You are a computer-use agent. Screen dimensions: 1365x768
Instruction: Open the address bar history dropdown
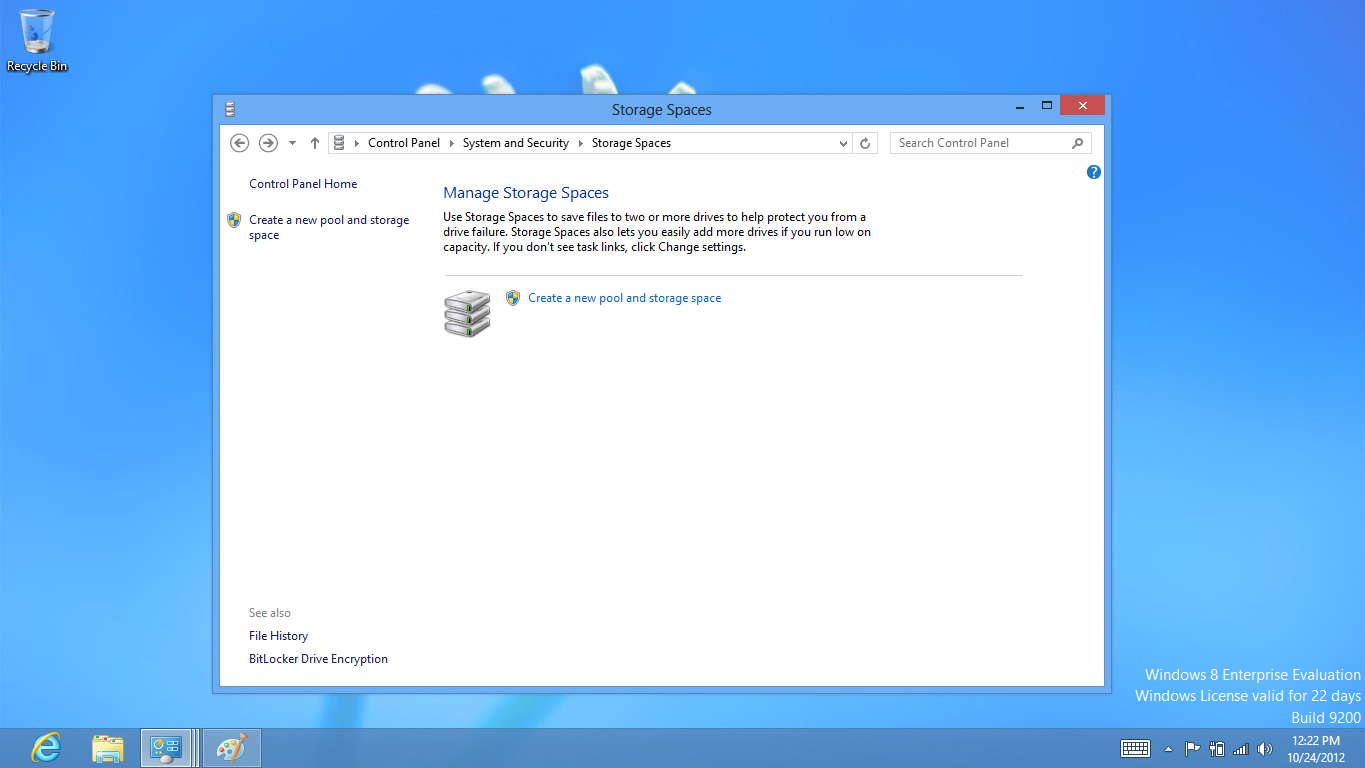843,143
